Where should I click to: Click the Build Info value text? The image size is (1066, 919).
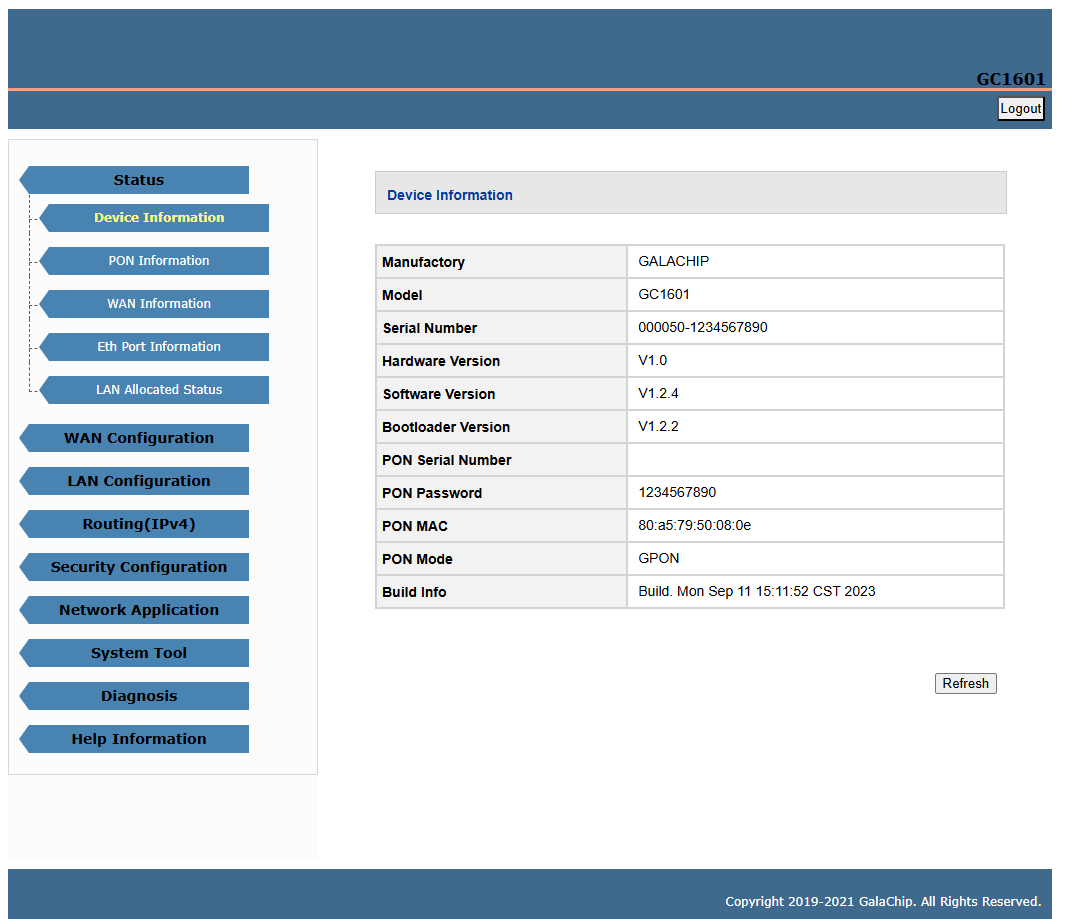pyautogui.click(x=756, y=591)
